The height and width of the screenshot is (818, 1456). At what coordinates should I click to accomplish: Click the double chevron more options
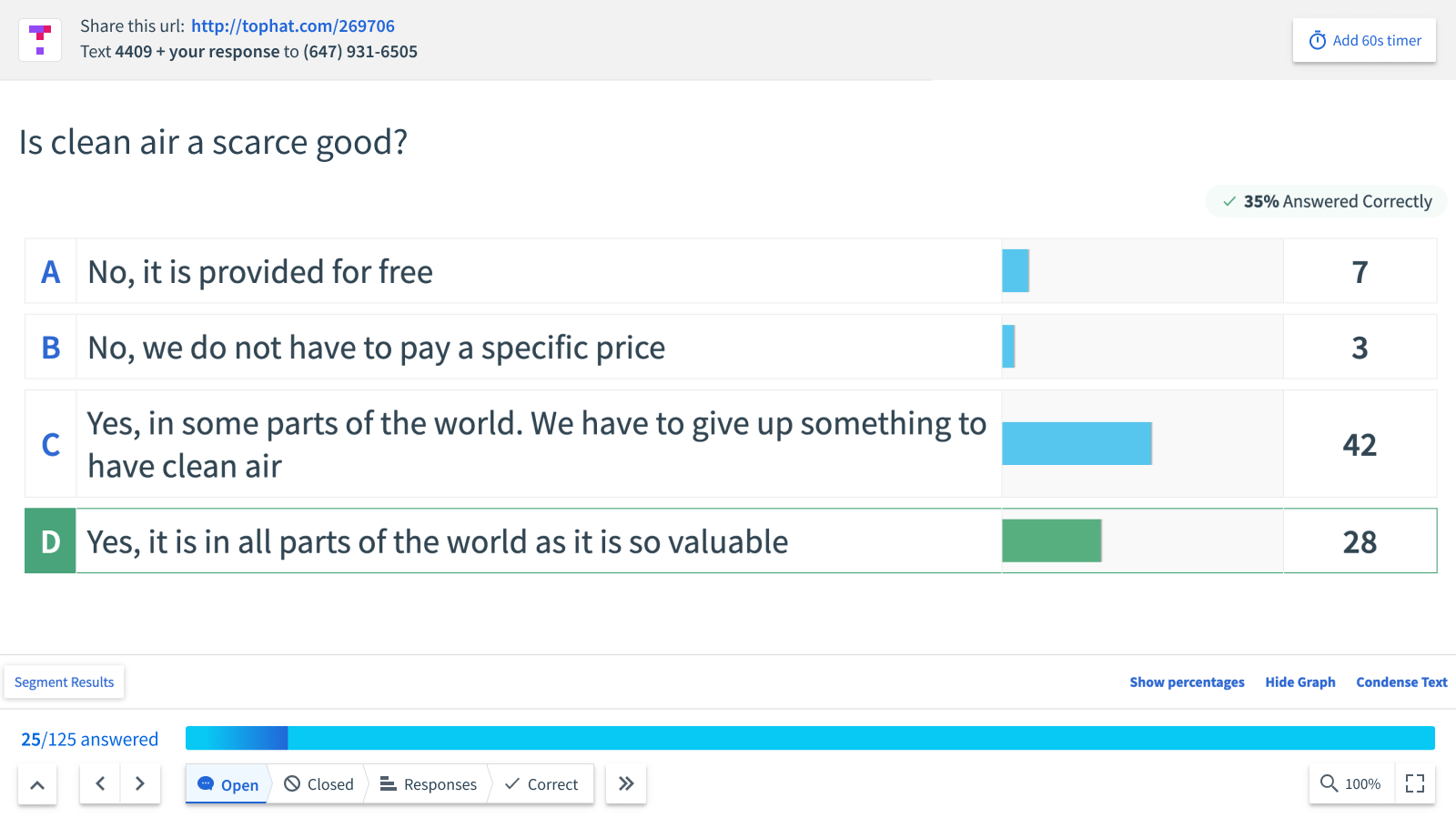(x=626, y=783)
